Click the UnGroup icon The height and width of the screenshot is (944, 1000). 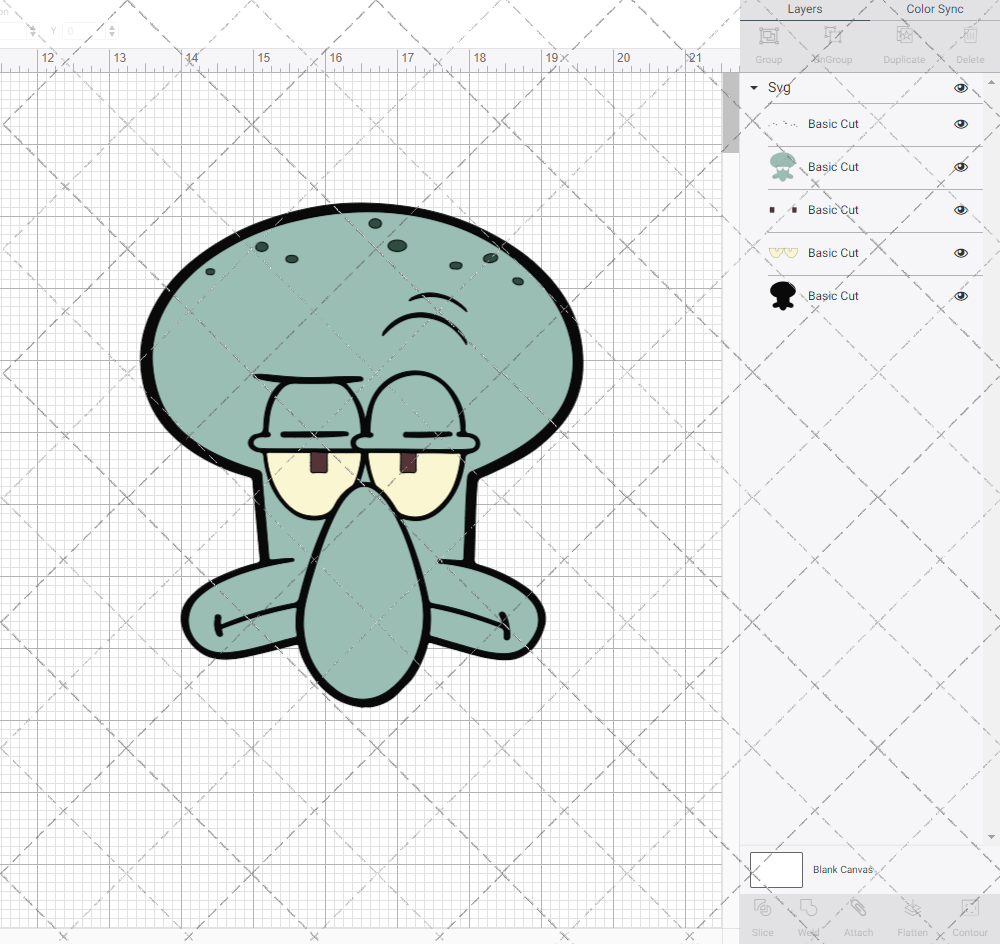pos(832,36)
